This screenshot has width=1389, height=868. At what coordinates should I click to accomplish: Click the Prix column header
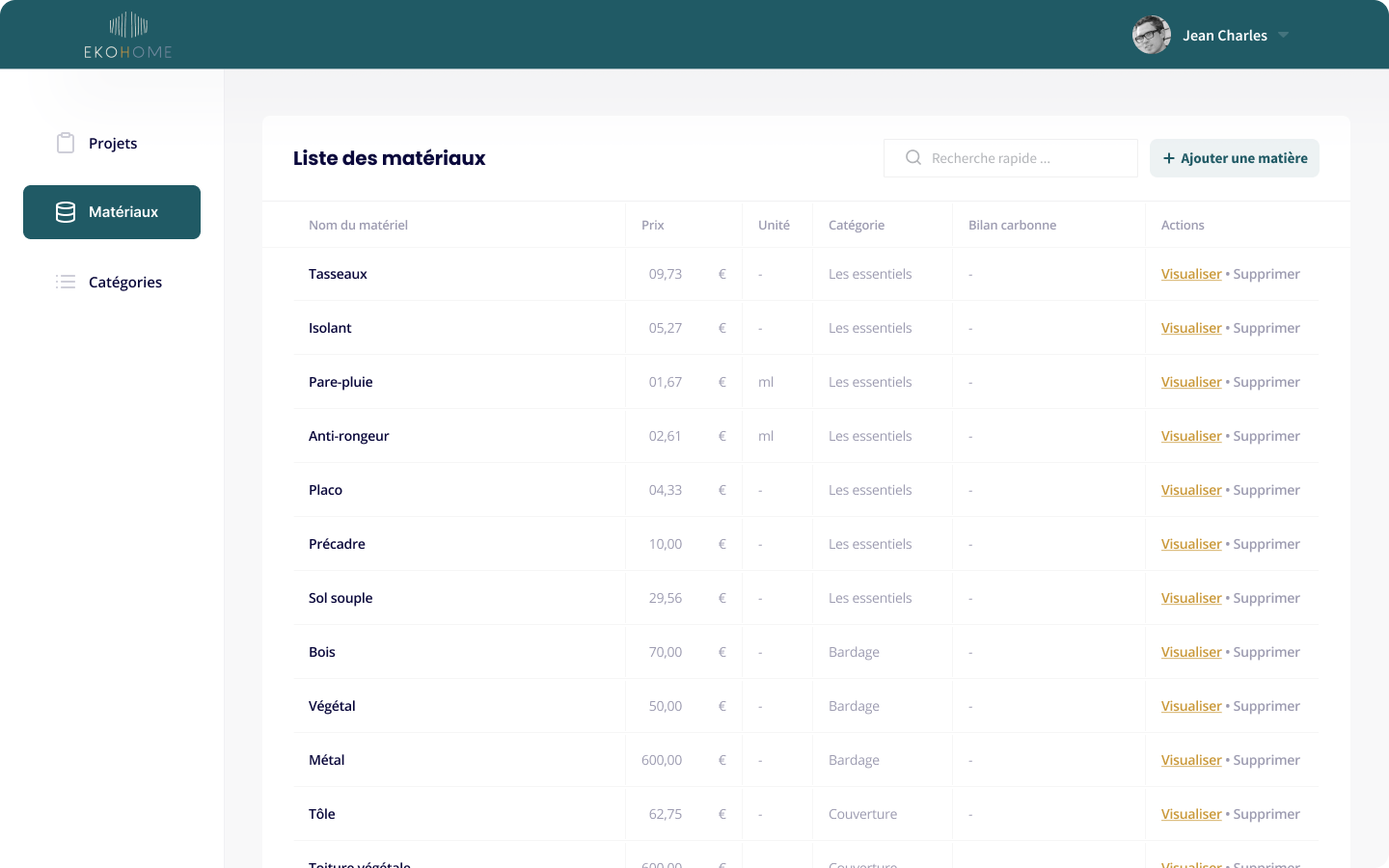[653, 225]
